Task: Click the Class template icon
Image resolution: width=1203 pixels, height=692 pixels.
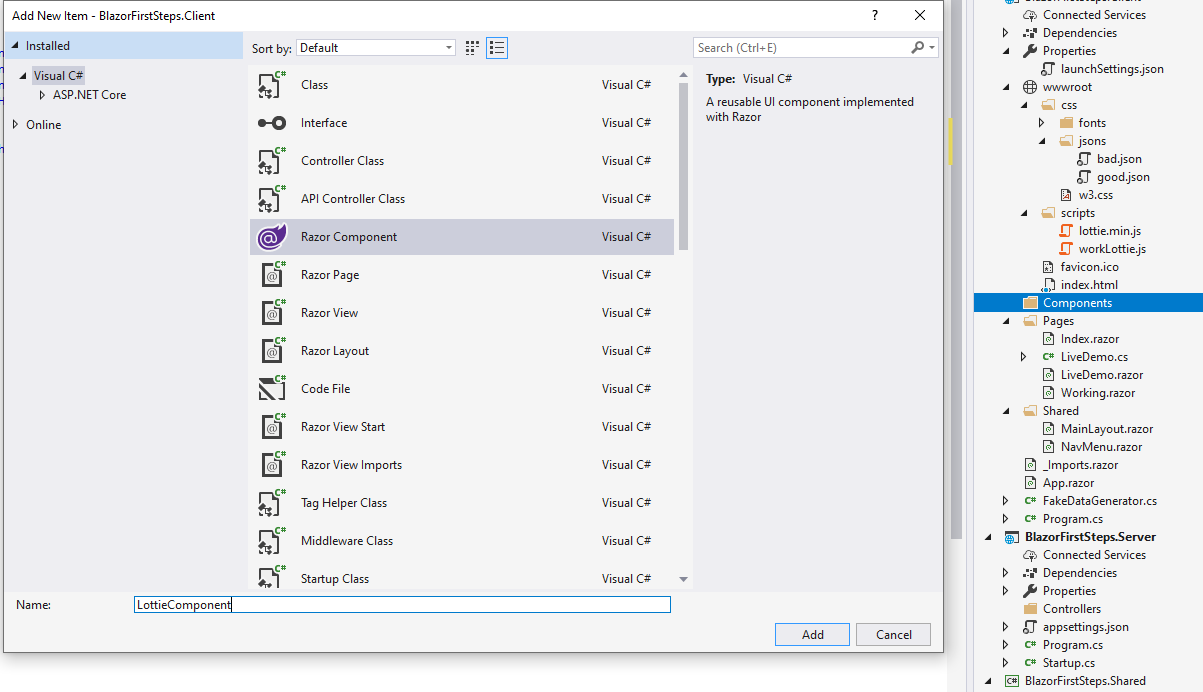Action: pyautogui.click(x=271, y=85)
